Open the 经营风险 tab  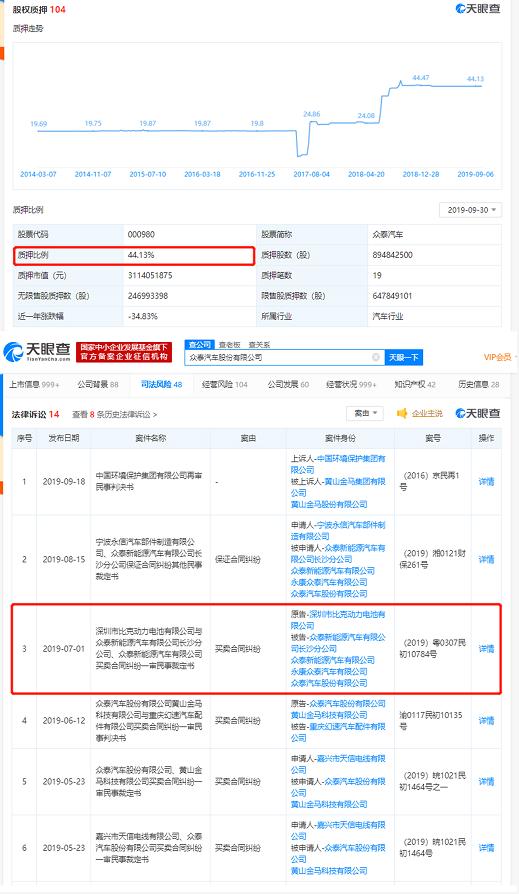click(225, 384)
